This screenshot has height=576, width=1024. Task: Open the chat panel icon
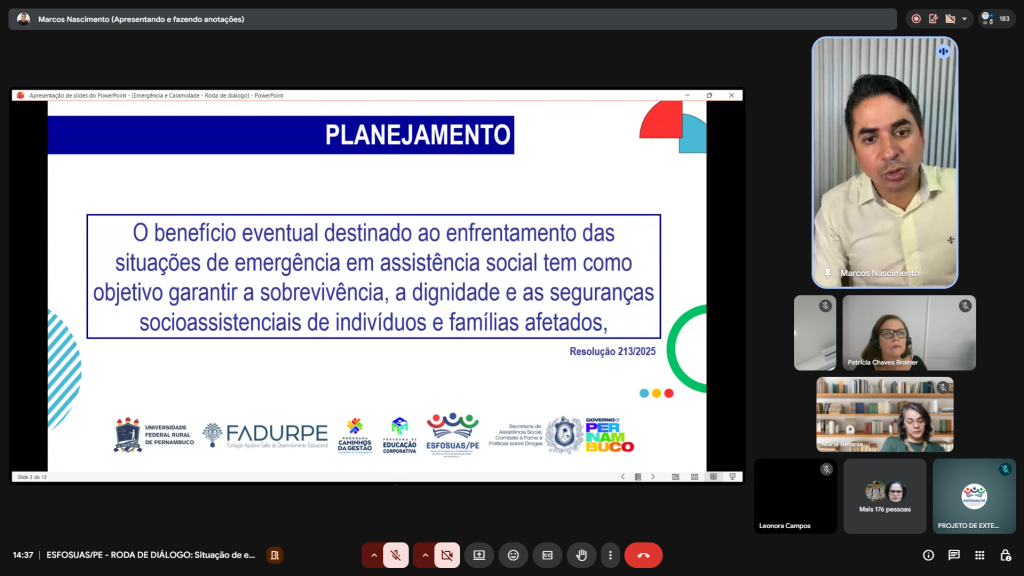[954, 555]
